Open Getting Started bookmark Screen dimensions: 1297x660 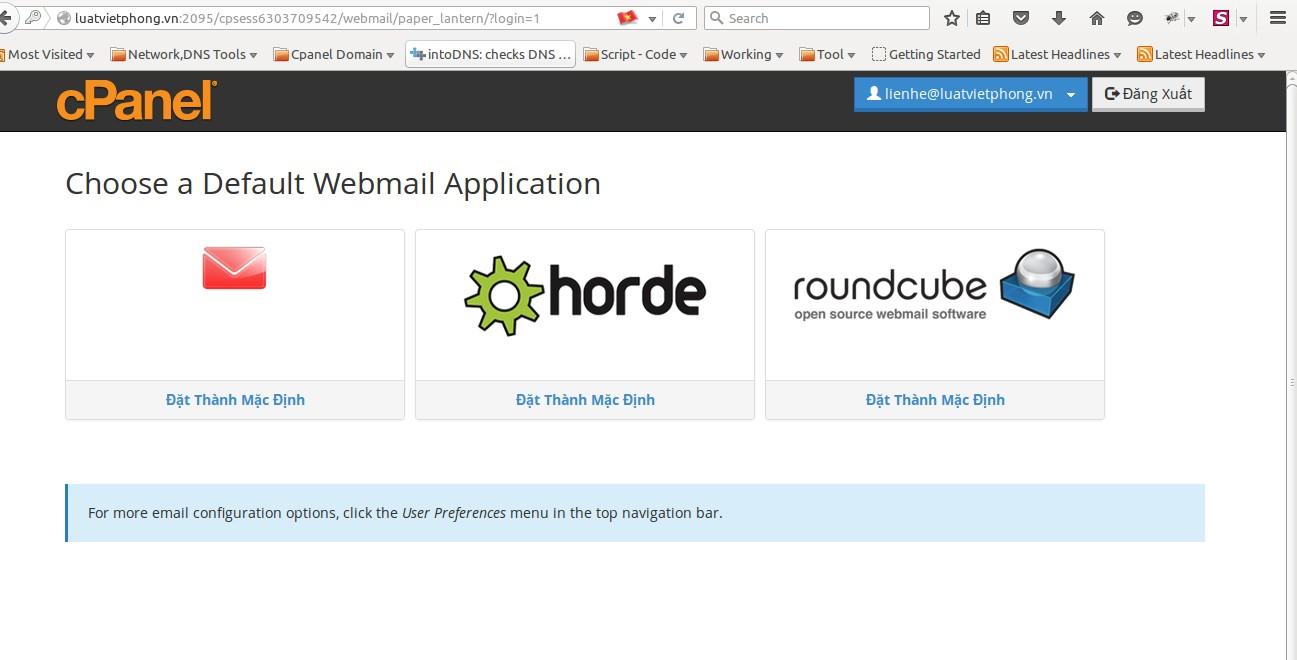[x=926, y=54]
